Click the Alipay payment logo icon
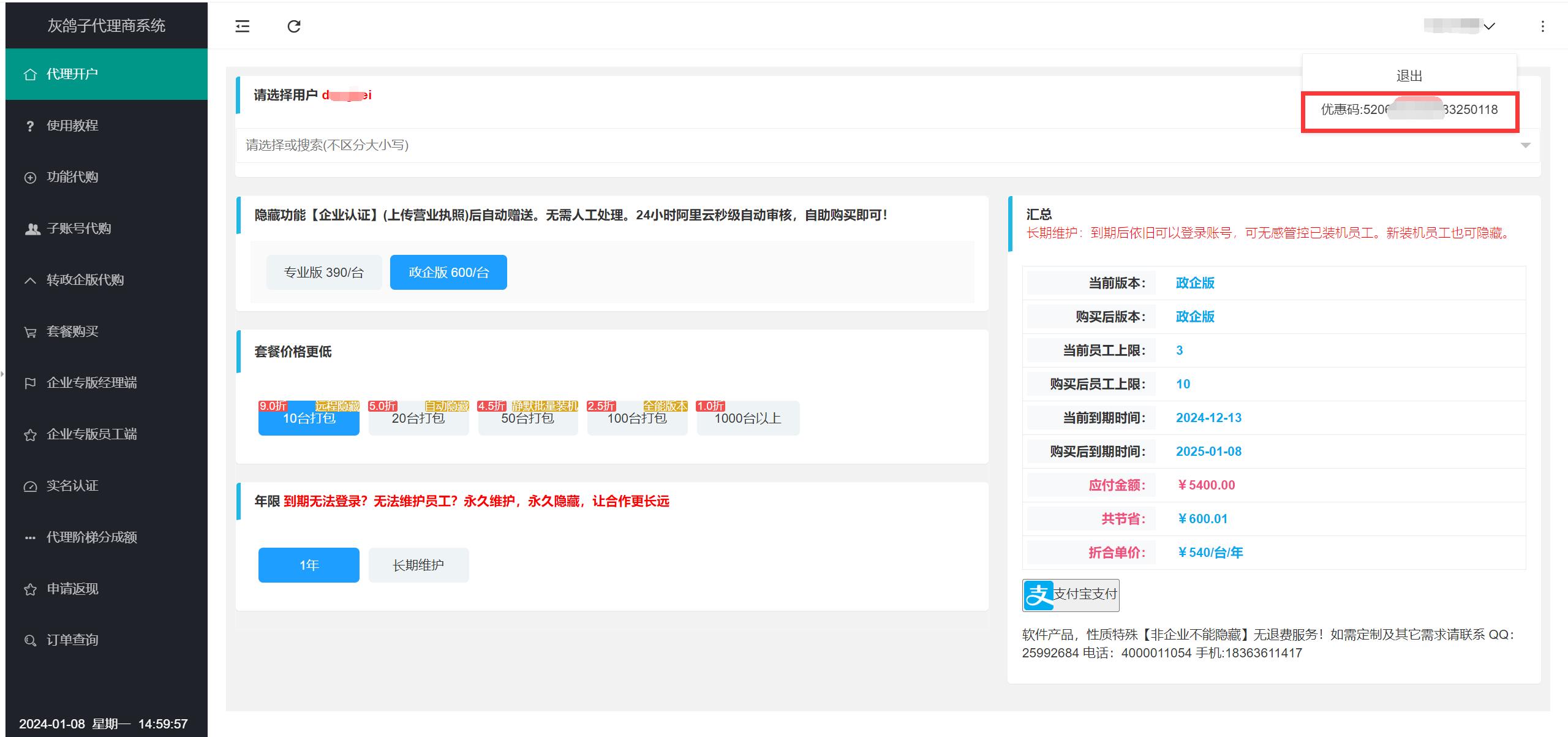This screenshot has height=737, width=1568. point(1038,595)
